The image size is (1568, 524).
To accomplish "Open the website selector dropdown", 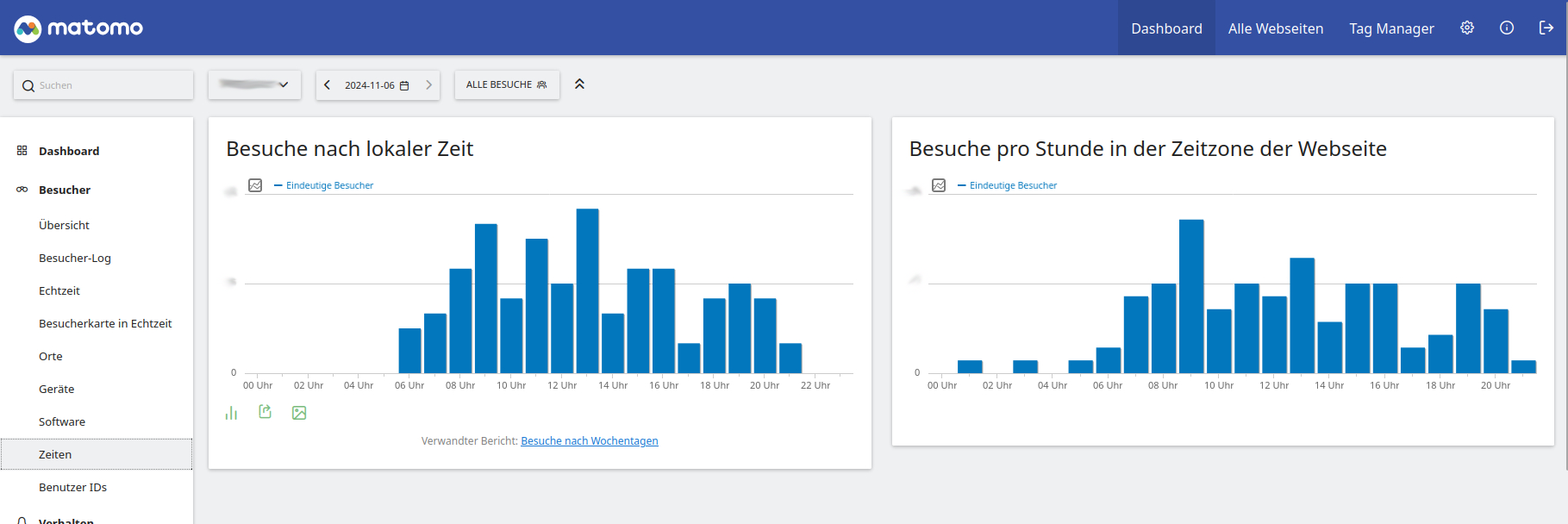I will pos(254,84).
